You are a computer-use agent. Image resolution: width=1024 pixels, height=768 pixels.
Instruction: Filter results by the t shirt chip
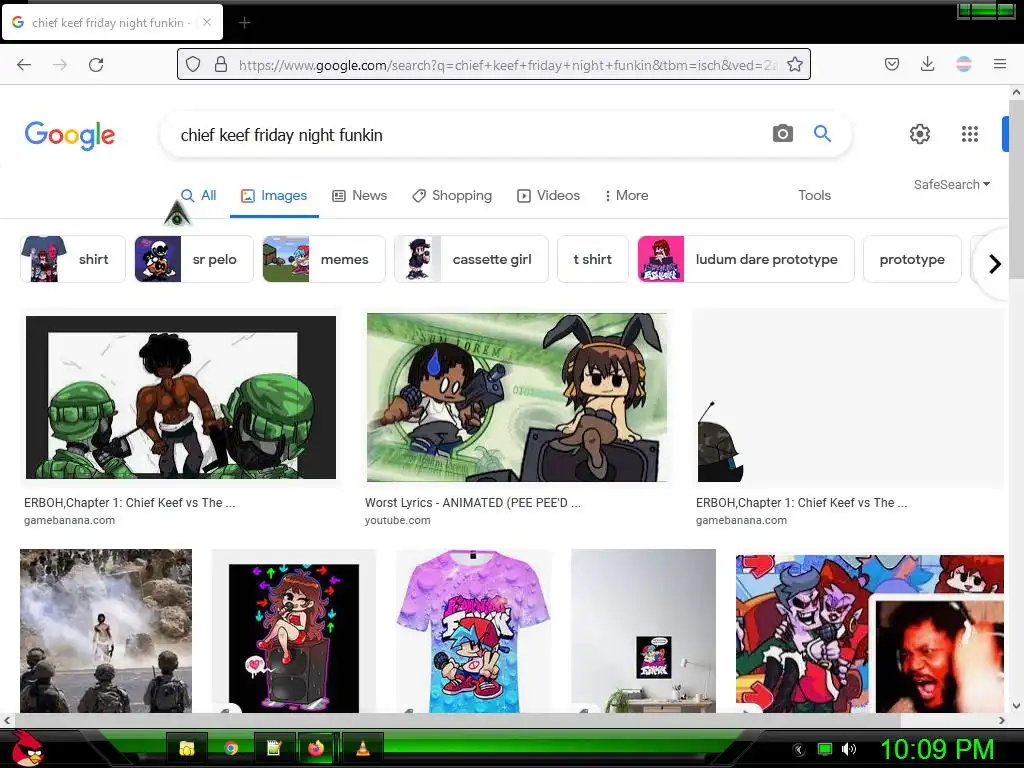593,259
